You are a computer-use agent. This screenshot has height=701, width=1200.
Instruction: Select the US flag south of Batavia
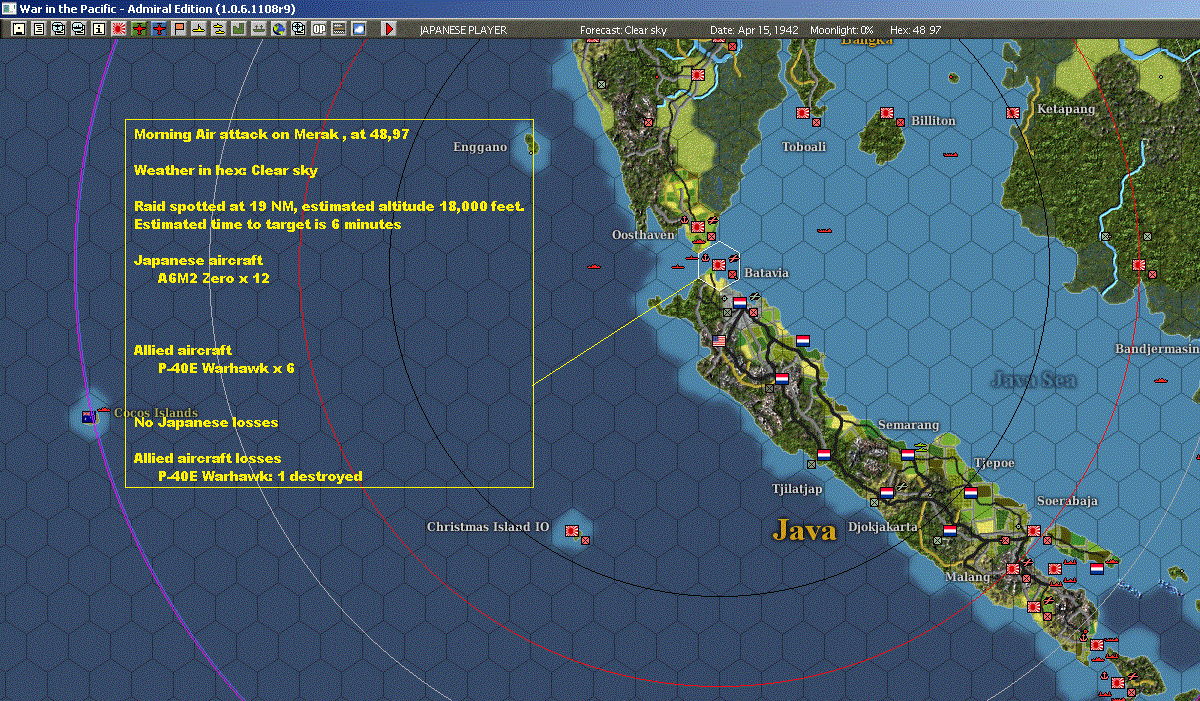click(x=720, y=341)
